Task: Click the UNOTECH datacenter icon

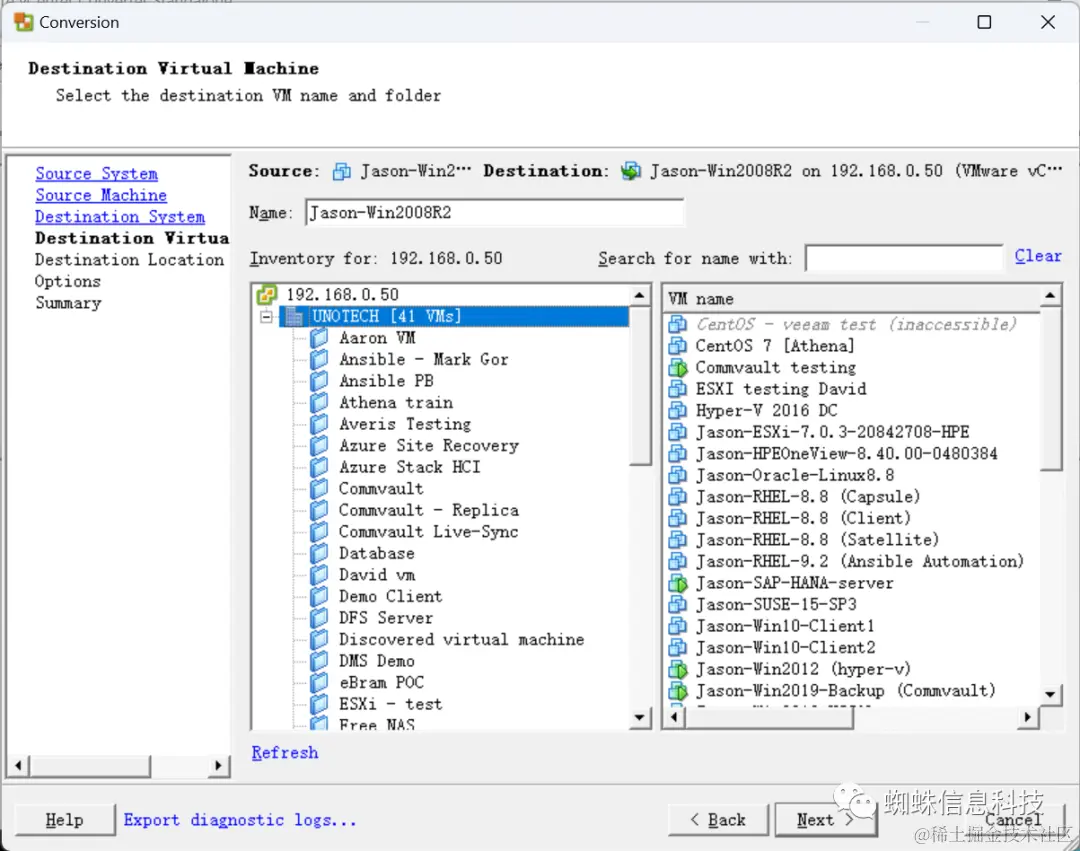Action: [x=294, y=317]
